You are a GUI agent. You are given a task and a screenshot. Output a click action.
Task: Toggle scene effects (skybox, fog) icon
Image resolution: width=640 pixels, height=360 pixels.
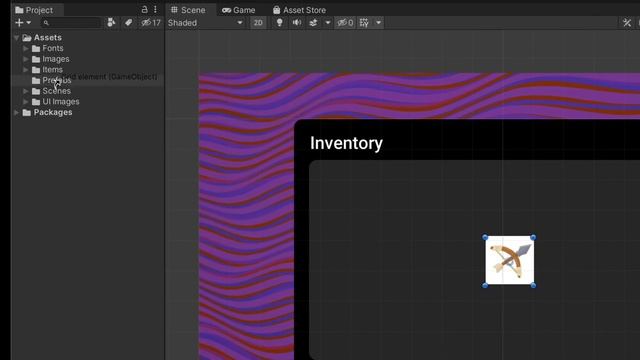point(313,23)
